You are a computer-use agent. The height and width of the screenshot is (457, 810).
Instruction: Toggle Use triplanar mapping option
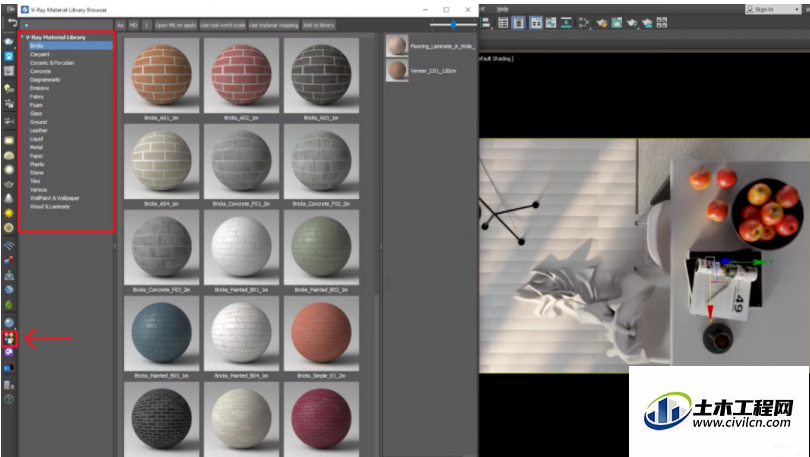[273, 25]
